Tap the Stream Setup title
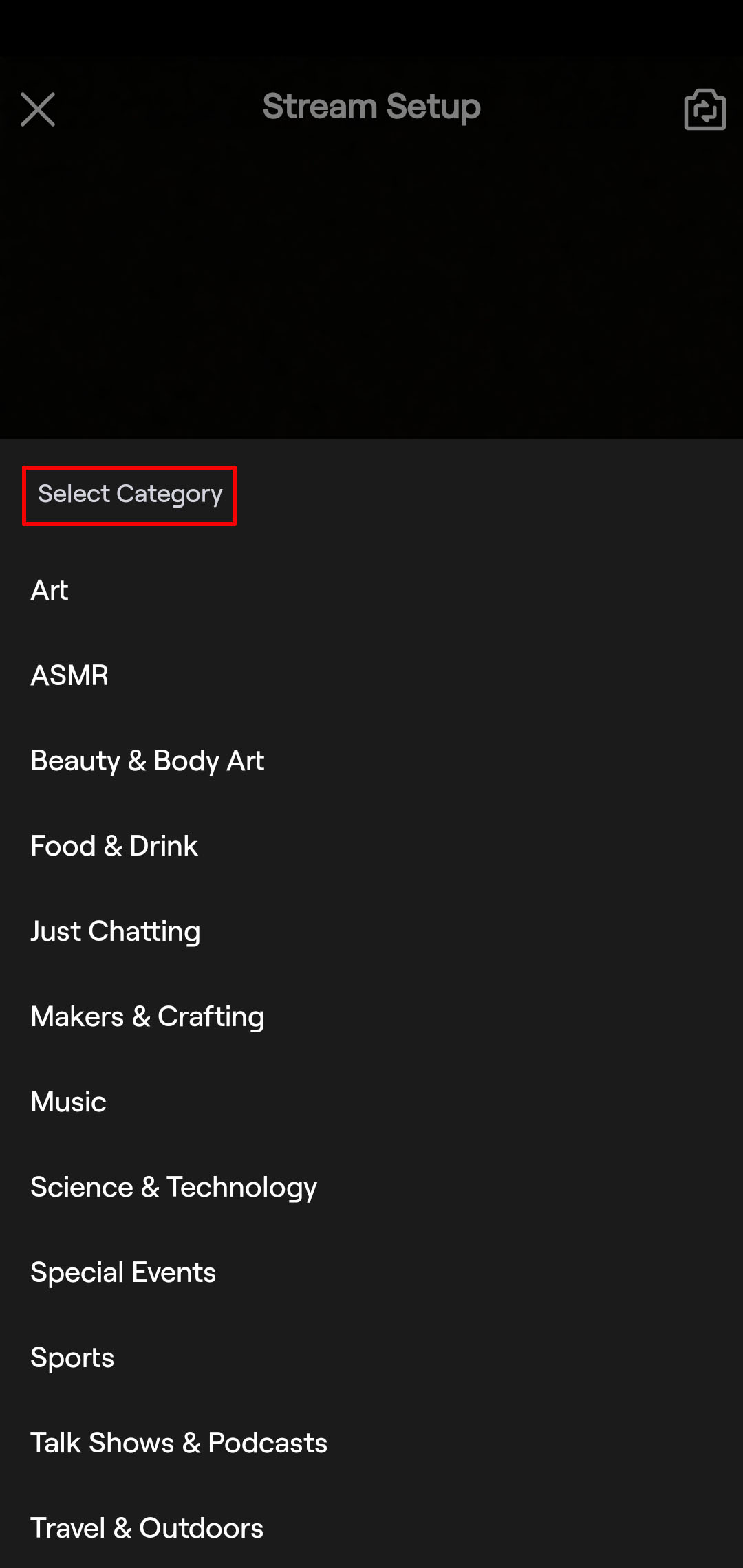The height and width of the screenshot is (1568, 743). pyautogui.click(x=371, y=107)
